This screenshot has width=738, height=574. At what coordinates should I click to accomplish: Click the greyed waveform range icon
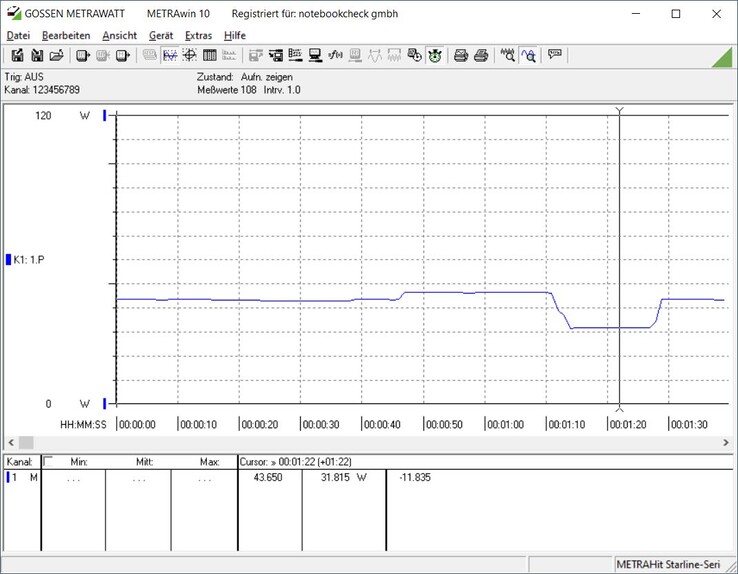click(x=394, y=56)
